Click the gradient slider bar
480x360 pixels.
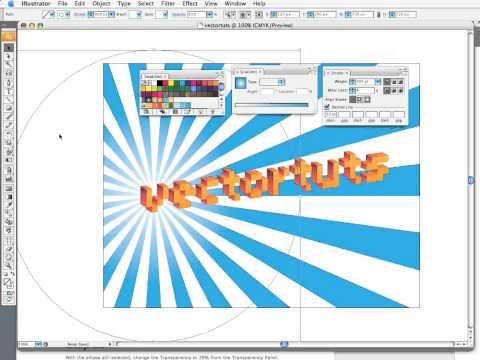pyautogui.click(x=271, y=105)
